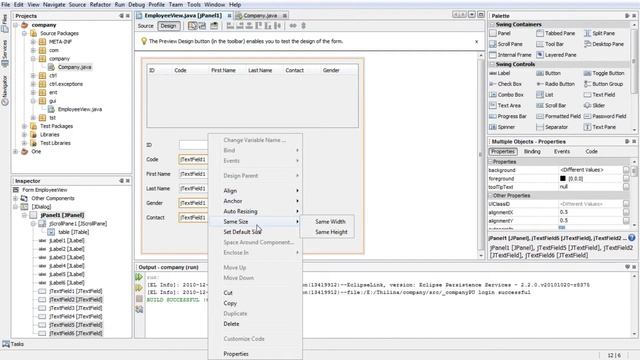This screenshot has height=360, width=640.
Task: Pick the Spinner palette item
Action: 502,127
